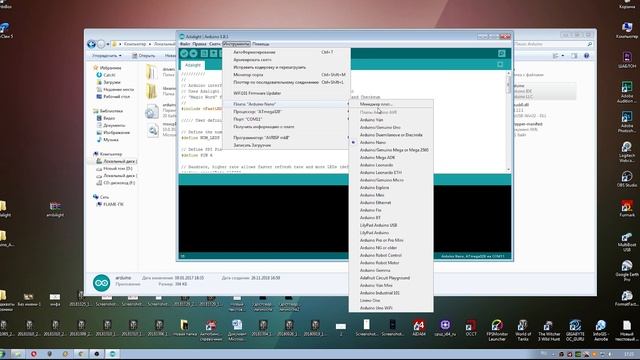Click the Upload arrow button in Arduino toolbar

[x=193, y=53]
